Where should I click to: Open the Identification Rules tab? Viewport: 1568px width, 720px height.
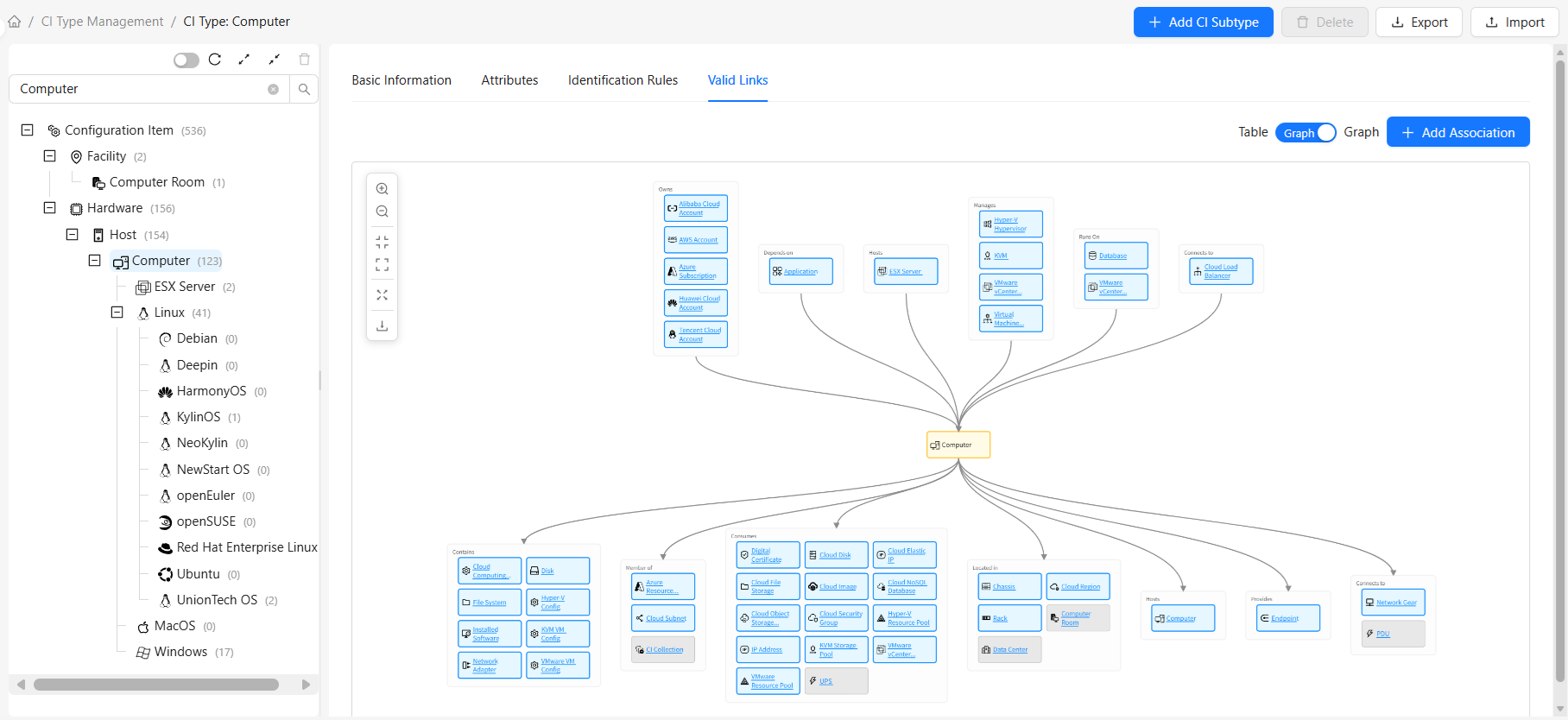coord(623,80)
